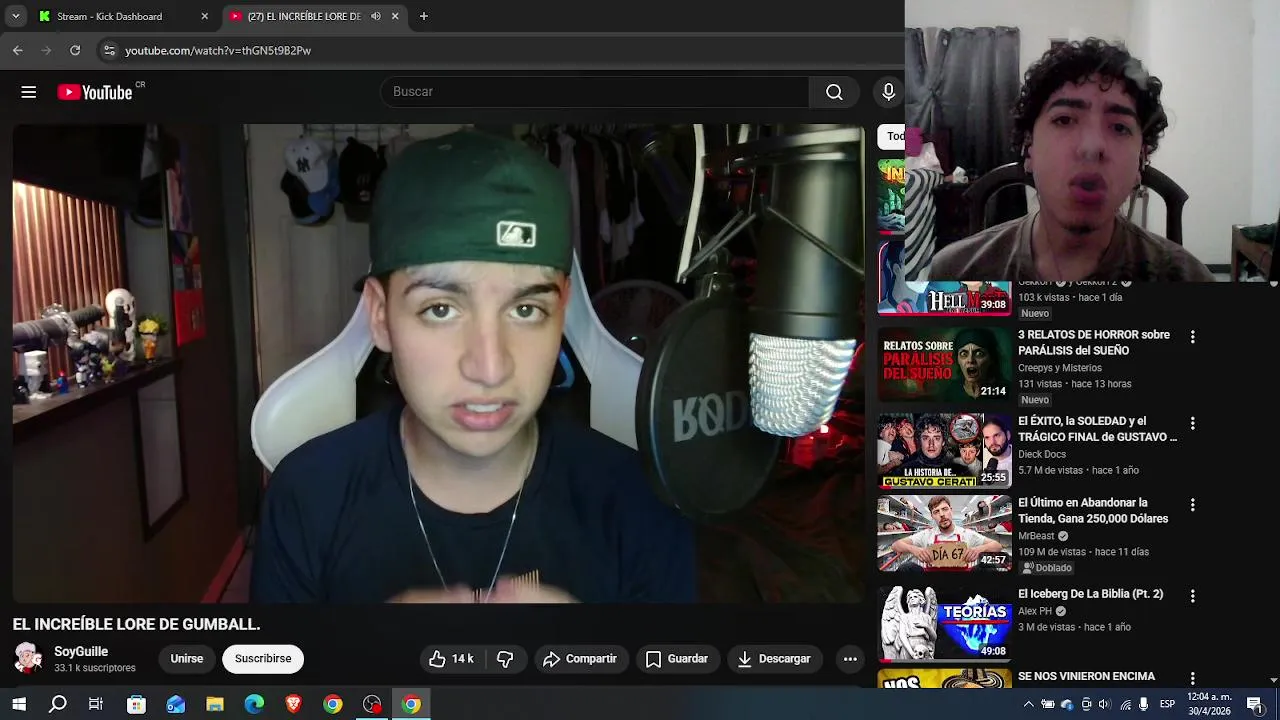
Task: Click Alex PH channel name
Action: click(x=1035, y=611)
